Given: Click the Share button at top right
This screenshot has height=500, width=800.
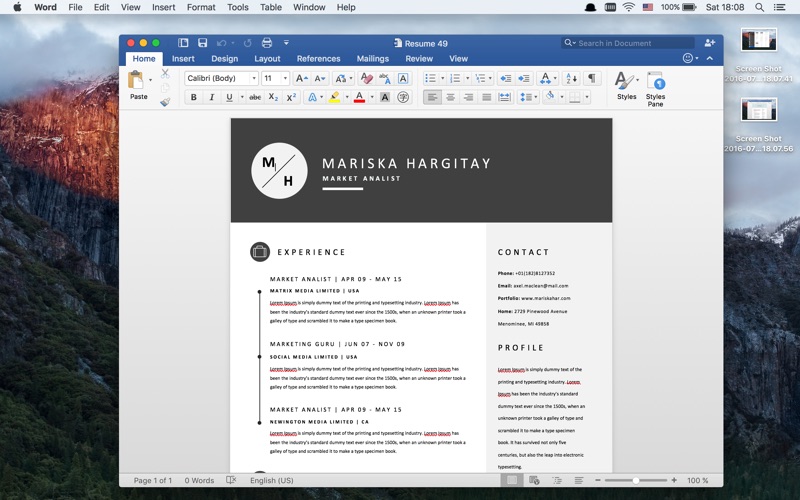Looking at the screenshot, I should (x=710, y=43).
